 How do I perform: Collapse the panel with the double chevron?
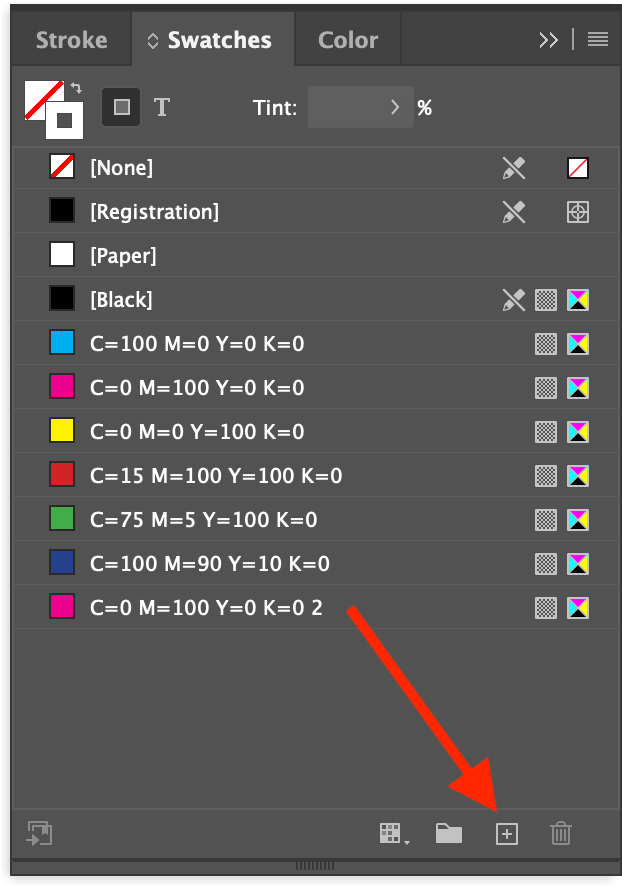[x=548, y=40]
